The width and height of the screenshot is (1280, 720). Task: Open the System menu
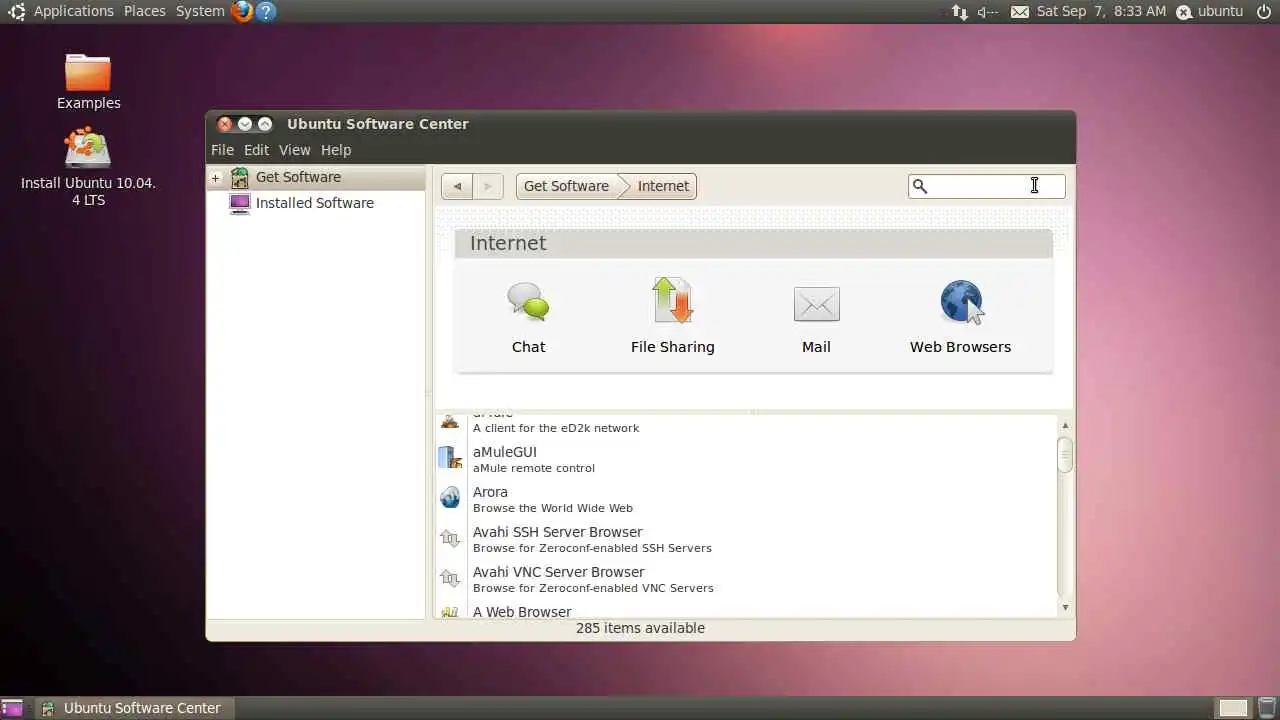click(200, 11)
